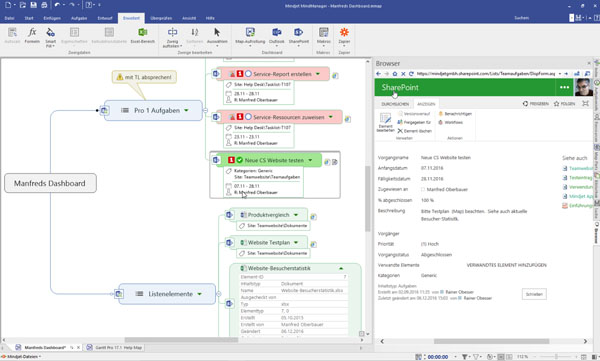Refresh the SharePoint page in Browser

[x=411, y=74]
